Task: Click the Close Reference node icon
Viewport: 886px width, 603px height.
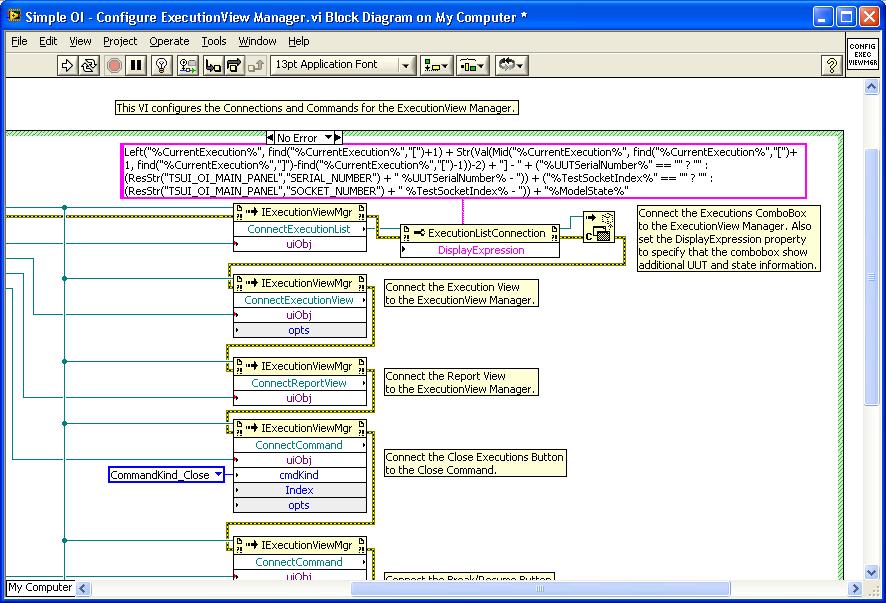Action: (598, 227)
